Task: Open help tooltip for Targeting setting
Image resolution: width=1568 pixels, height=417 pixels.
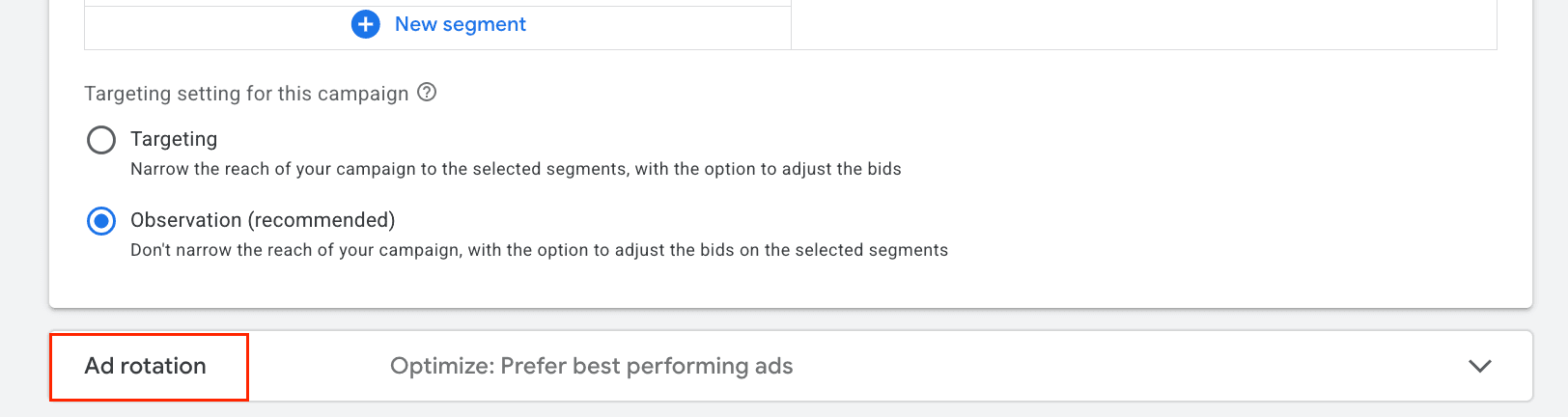Action: pos(427,93)
